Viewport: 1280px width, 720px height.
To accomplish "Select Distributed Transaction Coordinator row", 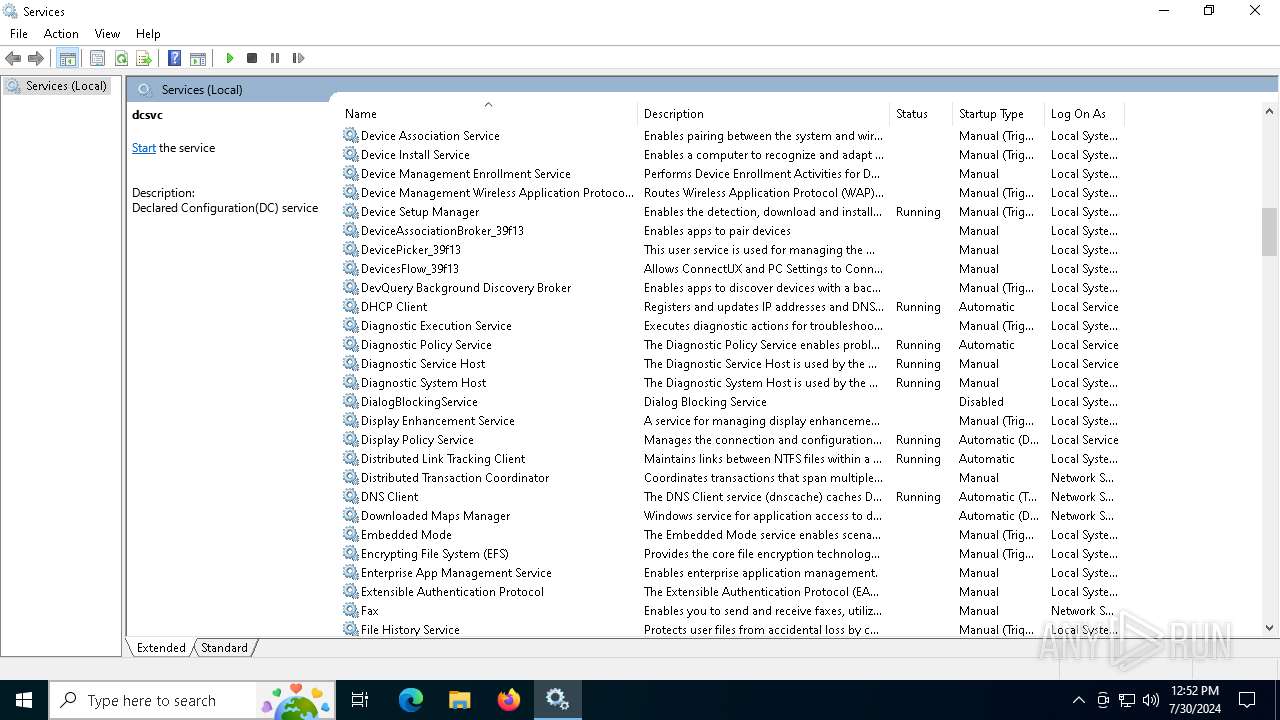I will click(x=731, y=478).
